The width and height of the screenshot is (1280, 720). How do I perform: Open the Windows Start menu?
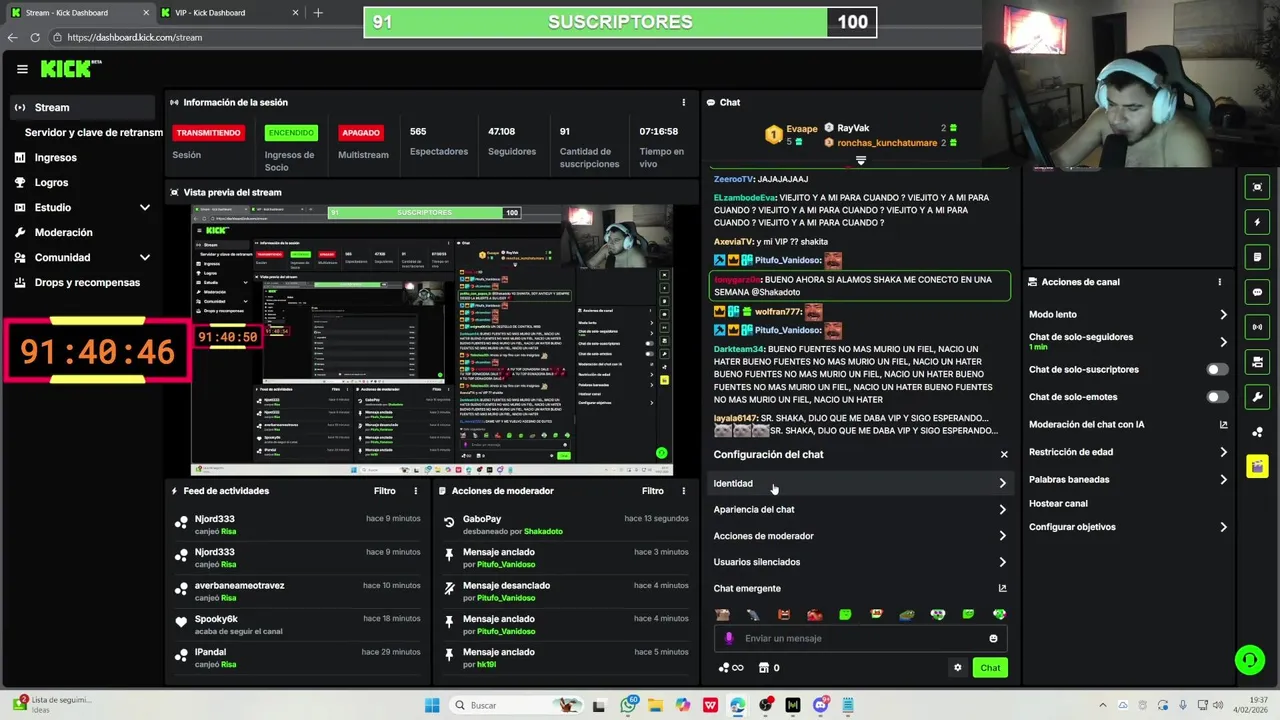pos(432,705)
